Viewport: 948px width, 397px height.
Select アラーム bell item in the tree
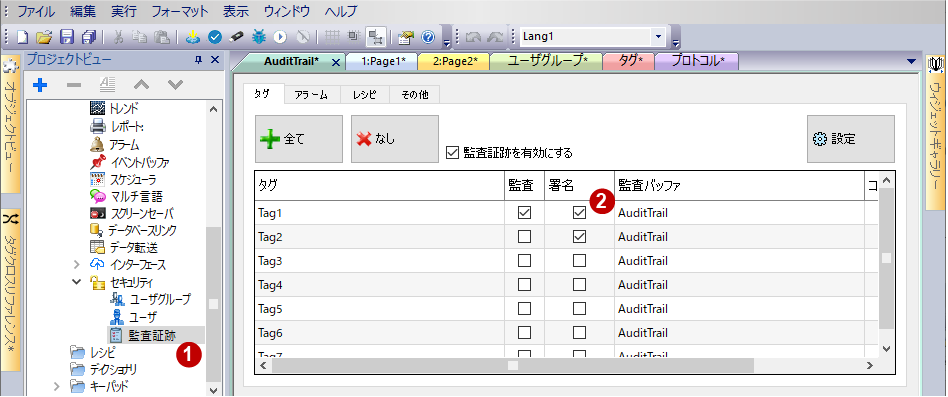coord(114,145)
